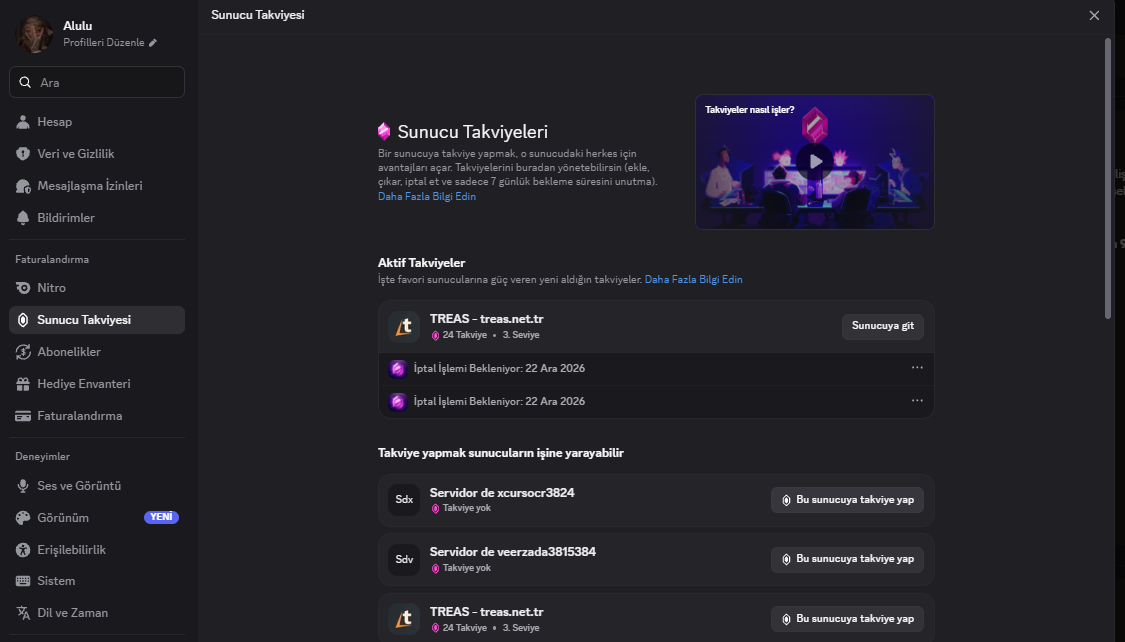Screen dimensions: 1125x642
Task: Open Mesajlaşma İzinleri settings
Action: click(97, 186)
